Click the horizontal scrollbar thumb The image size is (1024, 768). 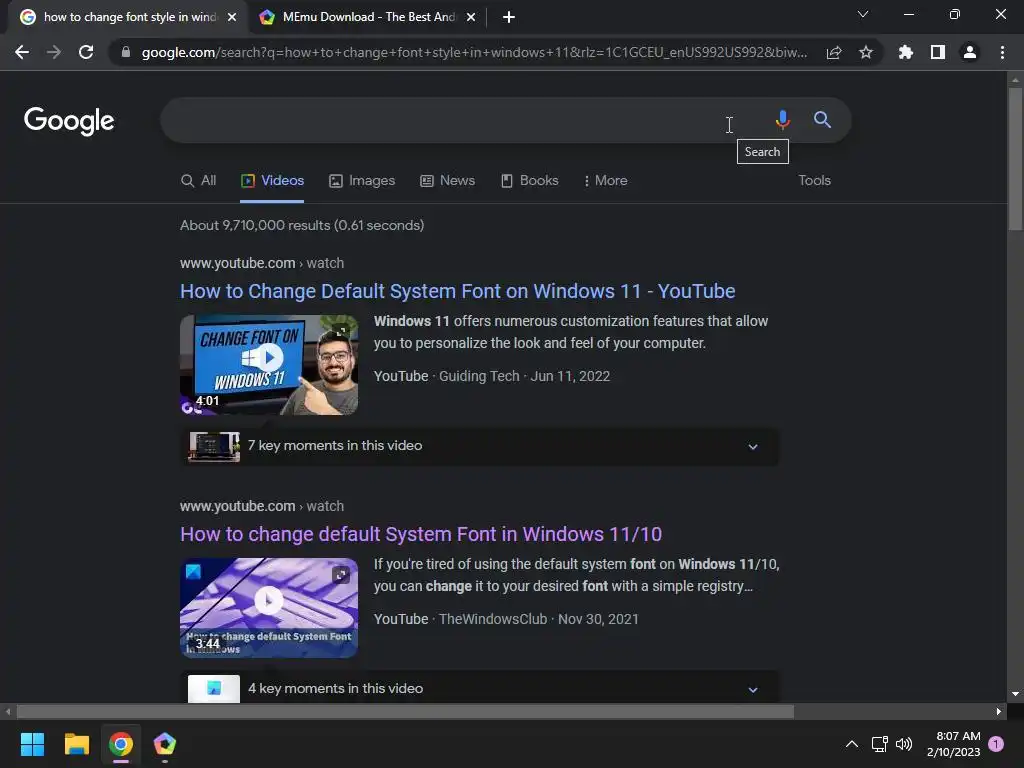click(405, 711)
